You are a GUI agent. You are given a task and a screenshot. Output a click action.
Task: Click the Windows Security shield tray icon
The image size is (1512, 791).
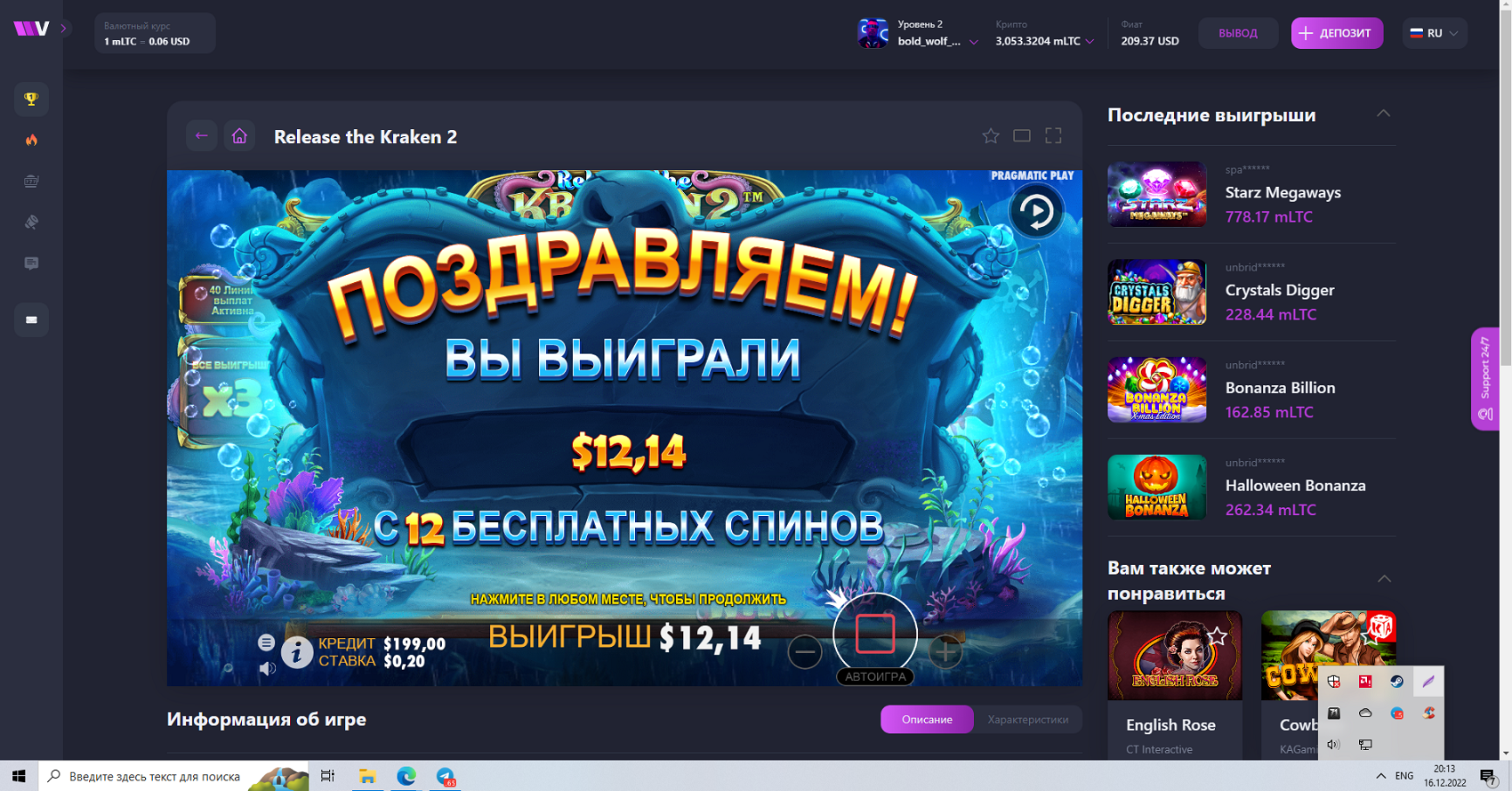coord(1333,682)
